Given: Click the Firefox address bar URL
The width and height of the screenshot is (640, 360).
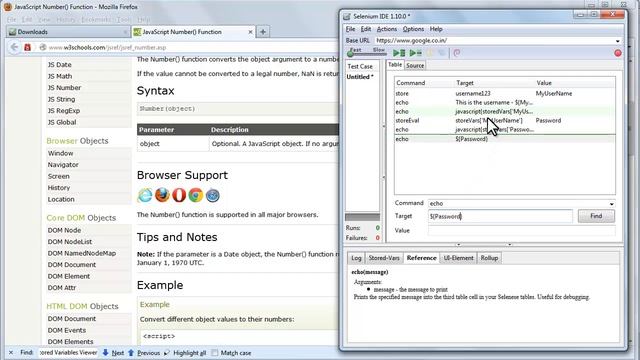Looking at the screenshot, I should coord(107,47).
